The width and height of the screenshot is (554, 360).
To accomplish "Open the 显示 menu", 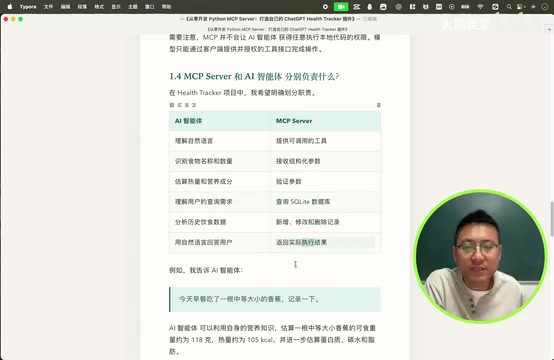I will 116,7.
